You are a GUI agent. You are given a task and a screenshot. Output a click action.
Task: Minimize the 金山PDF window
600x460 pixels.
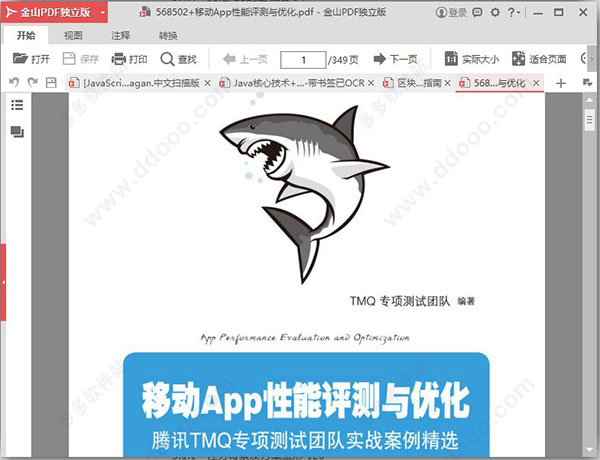[538, 13]
